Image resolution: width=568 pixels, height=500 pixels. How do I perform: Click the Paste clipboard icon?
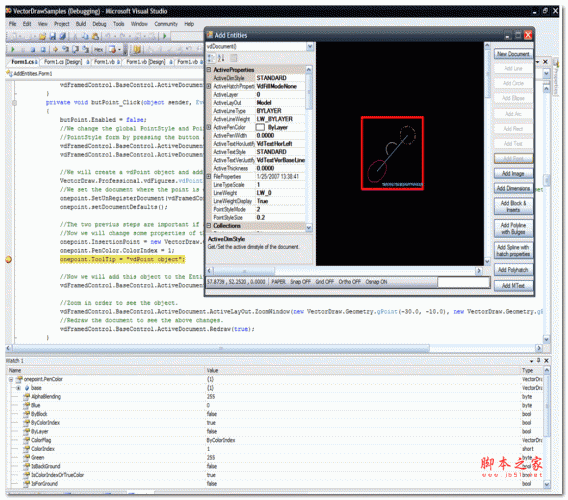[95, 36]
